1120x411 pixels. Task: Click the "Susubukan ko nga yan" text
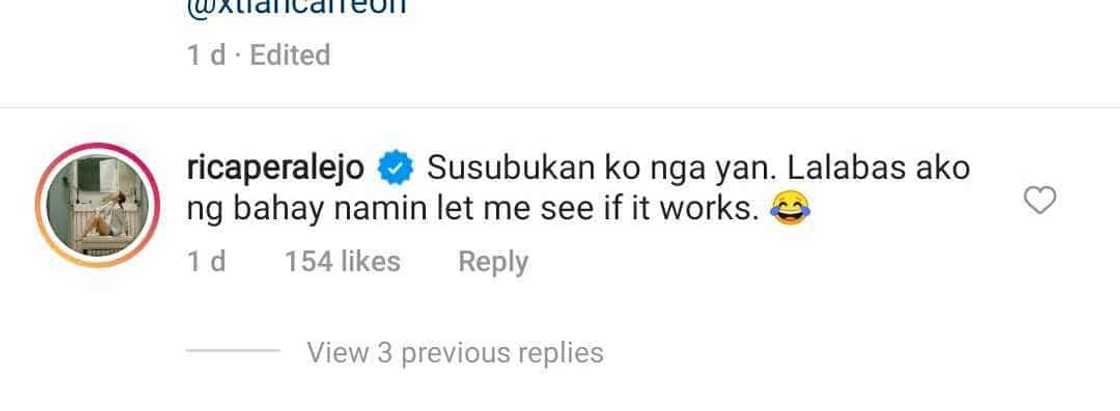pyautogui.click(x=592, y=167)
